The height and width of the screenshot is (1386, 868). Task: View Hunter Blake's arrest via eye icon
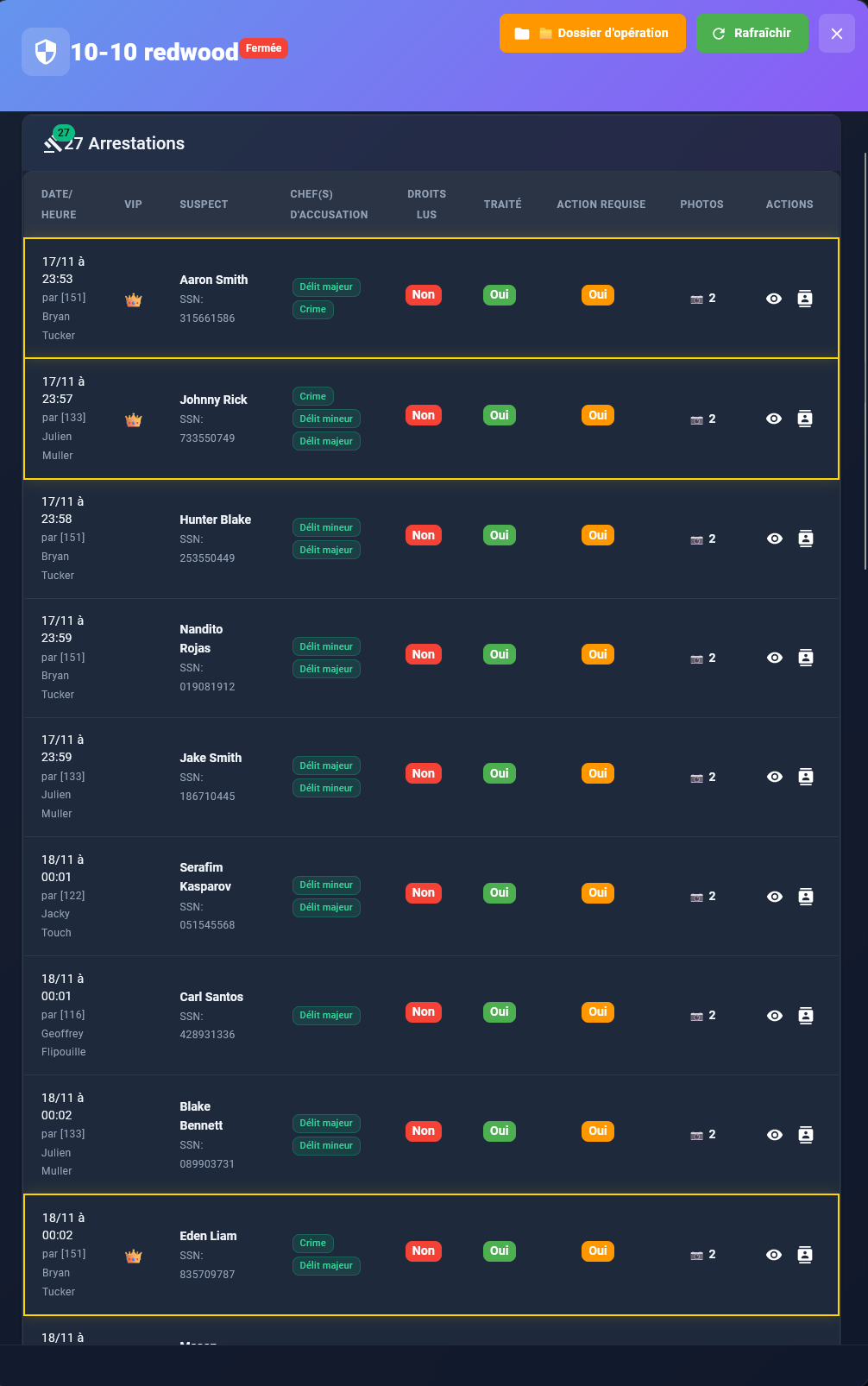coord(775,539)
